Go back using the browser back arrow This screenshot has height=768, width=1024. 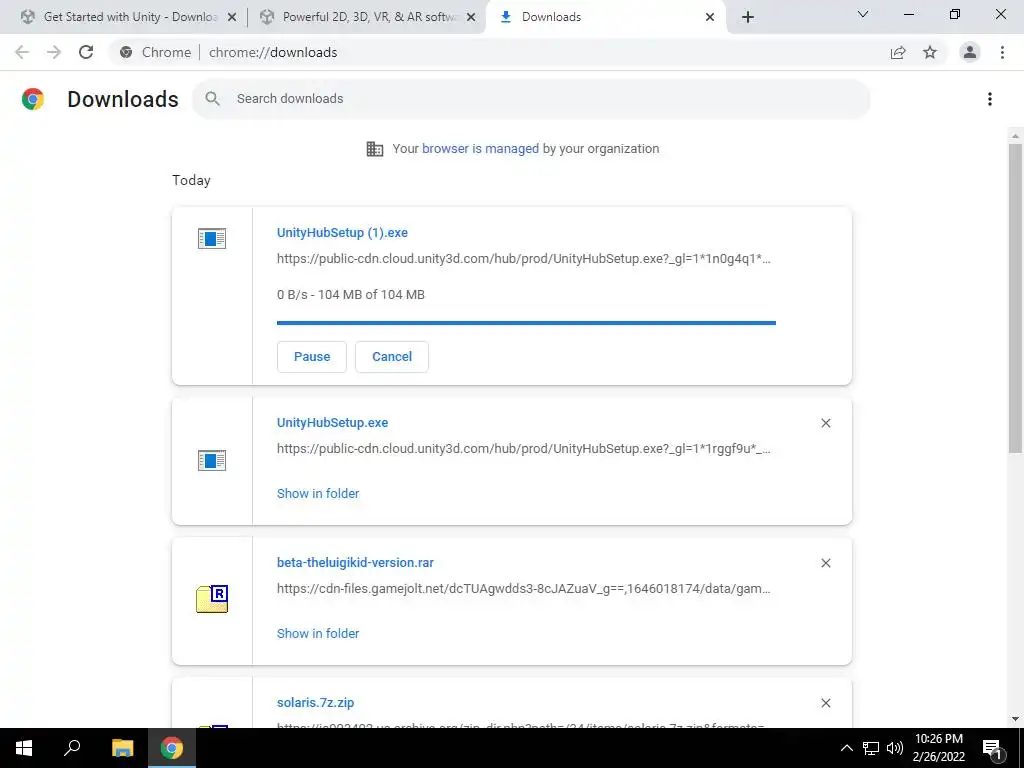pos(22,52)
